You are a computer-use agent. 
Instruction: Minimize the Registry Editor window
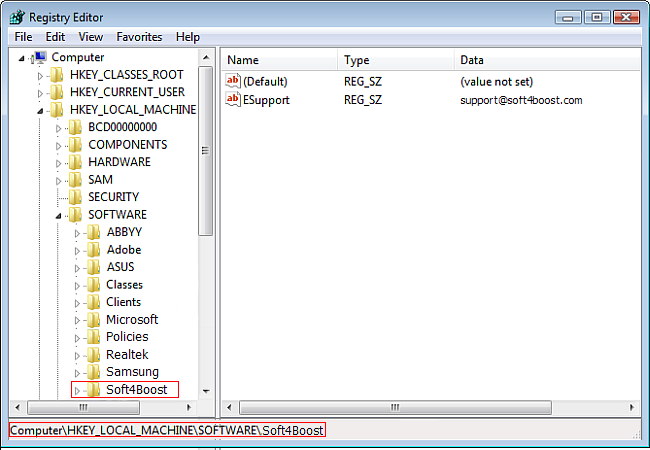(568, 17)
